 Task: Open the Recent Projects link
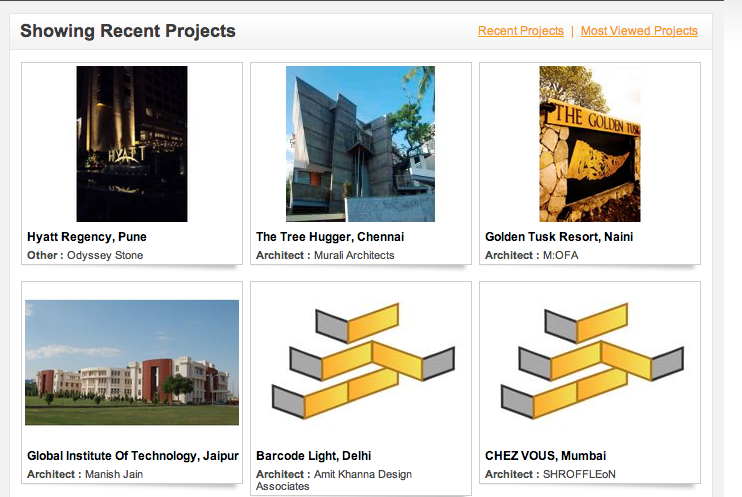point(521,31)
